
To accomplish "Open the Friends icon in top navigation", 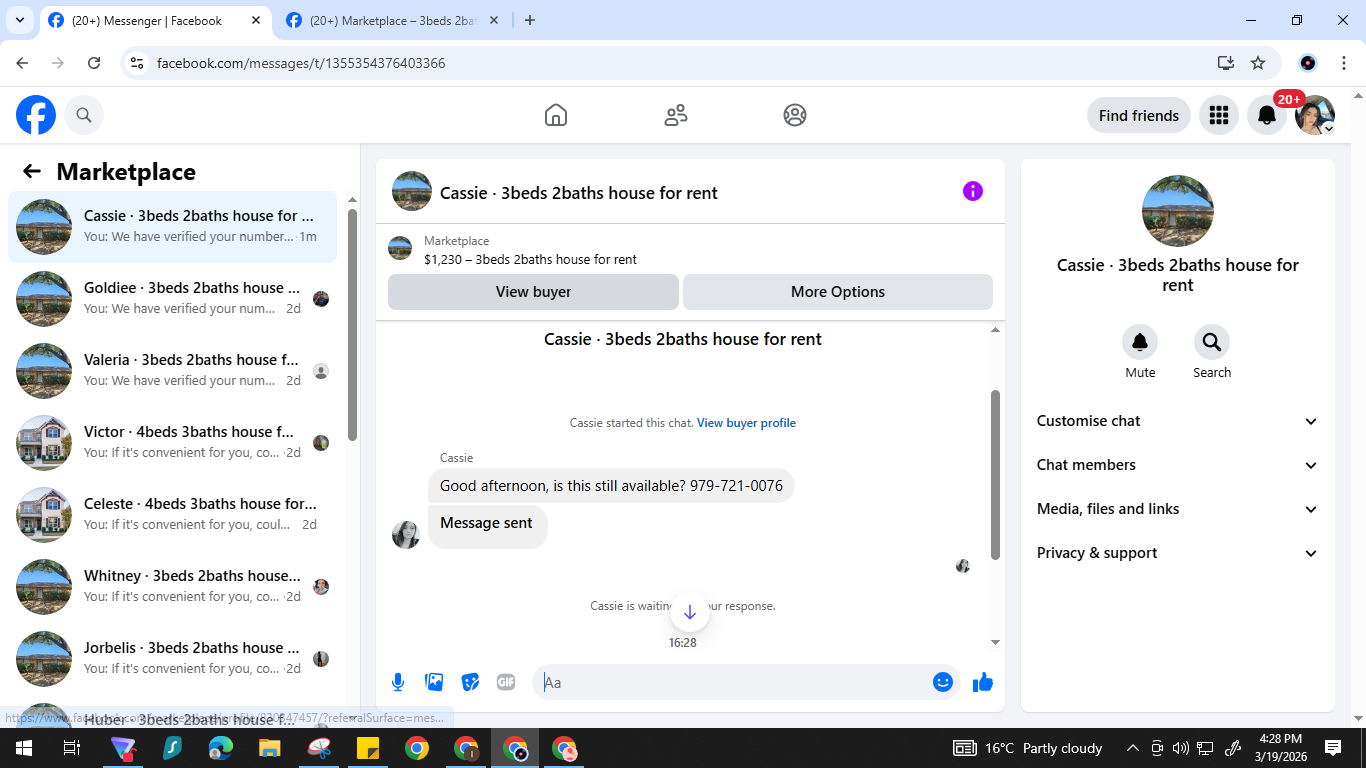I will tap(676, 115).
